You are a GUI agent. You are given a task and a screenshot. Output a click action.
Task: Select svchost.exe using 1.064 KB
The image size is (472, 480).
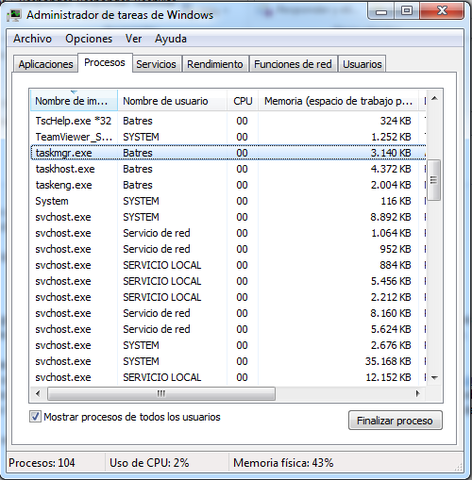228,233
